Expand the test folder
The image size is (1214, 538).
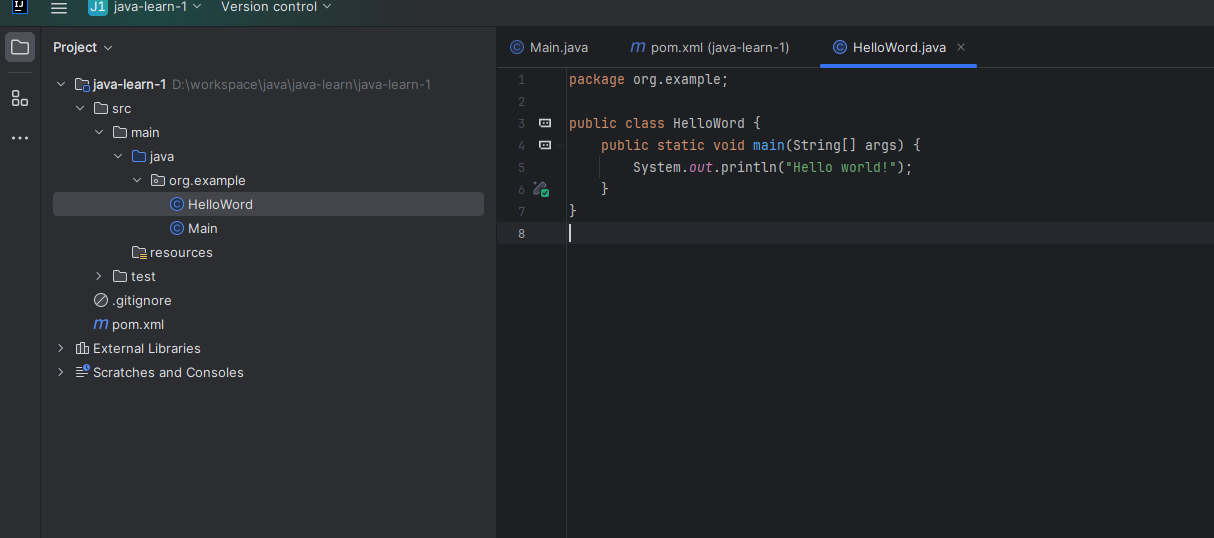pyautogui.click(x=99, y=276)
